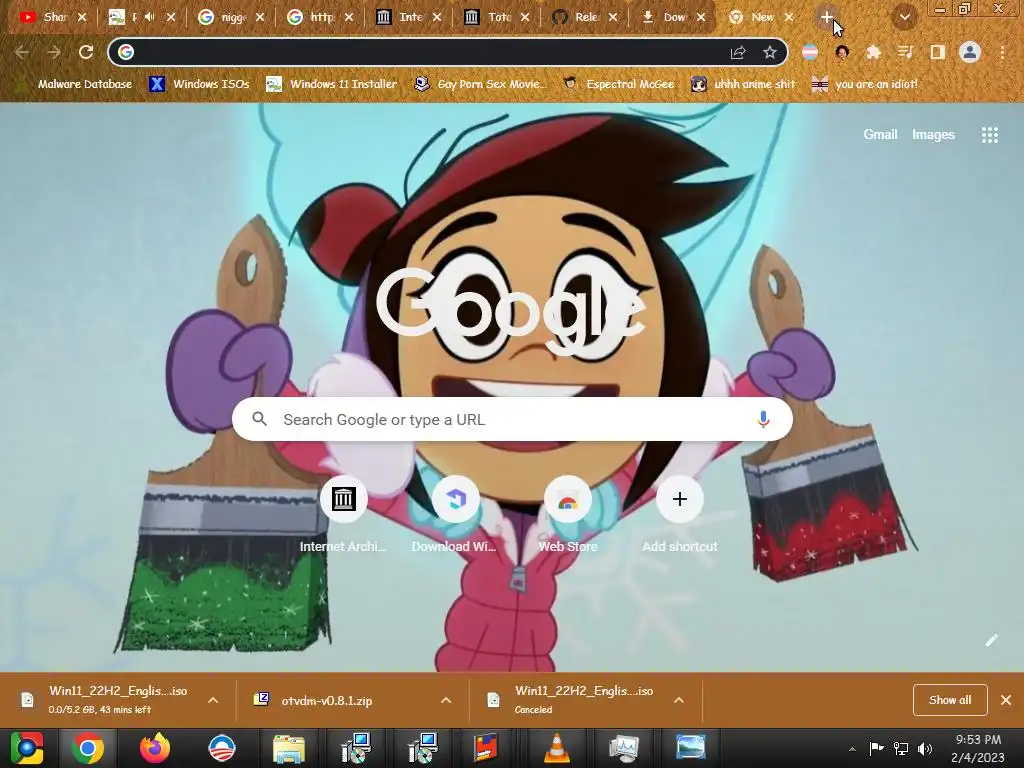Click the striped flag extension icon
Viewport: 1024px width, 768px height.
click(x=810, y=52)
